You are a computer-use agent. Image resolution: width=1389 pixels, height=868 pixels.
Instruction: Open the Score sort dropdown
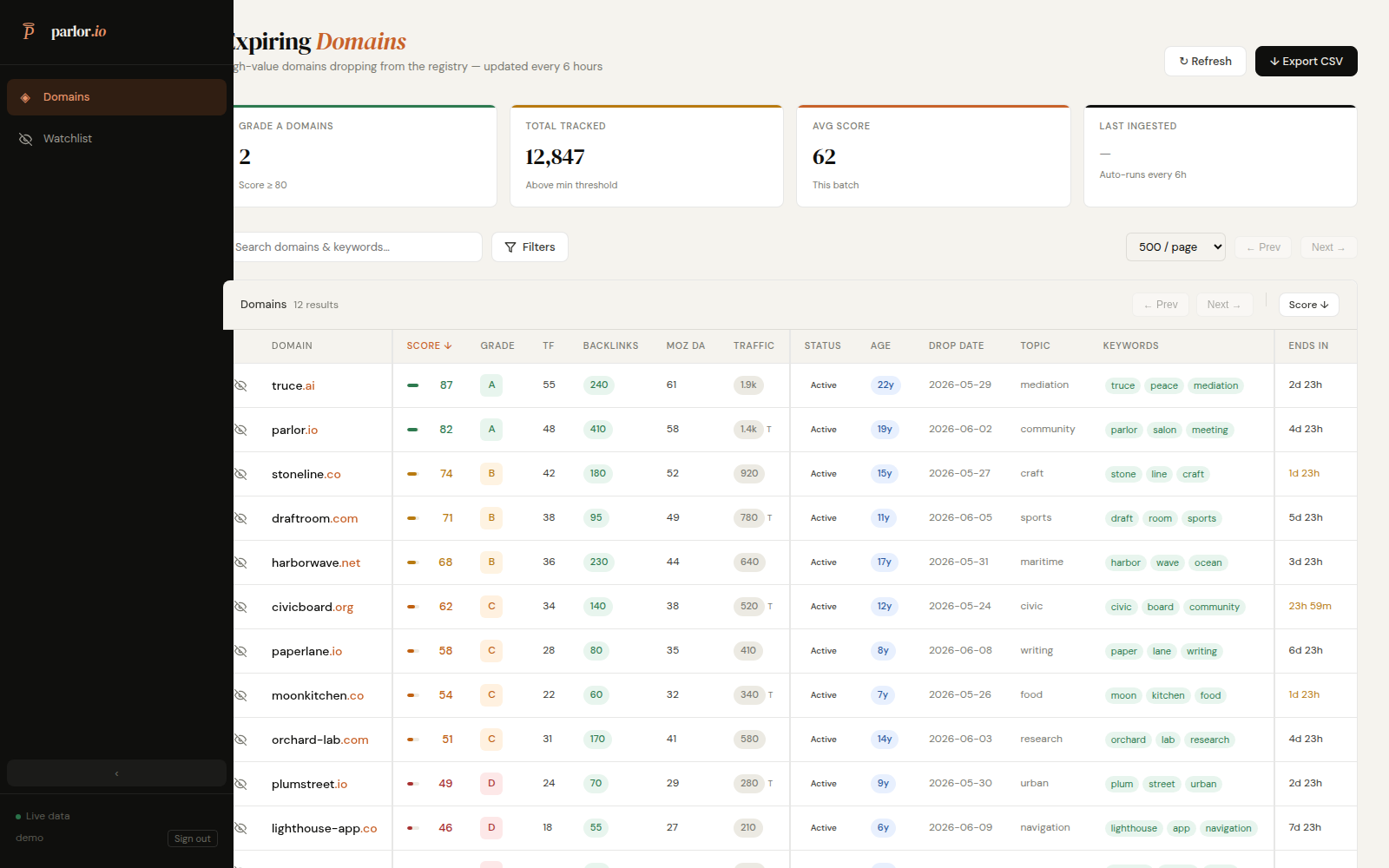1308,305
